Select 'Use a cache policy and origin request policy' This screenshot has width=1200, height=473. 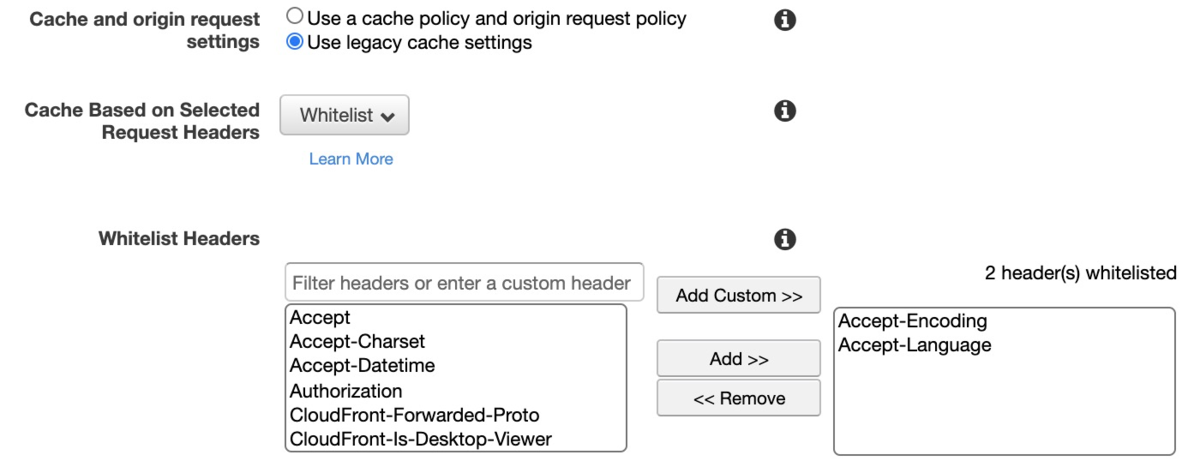coord(295,18)
